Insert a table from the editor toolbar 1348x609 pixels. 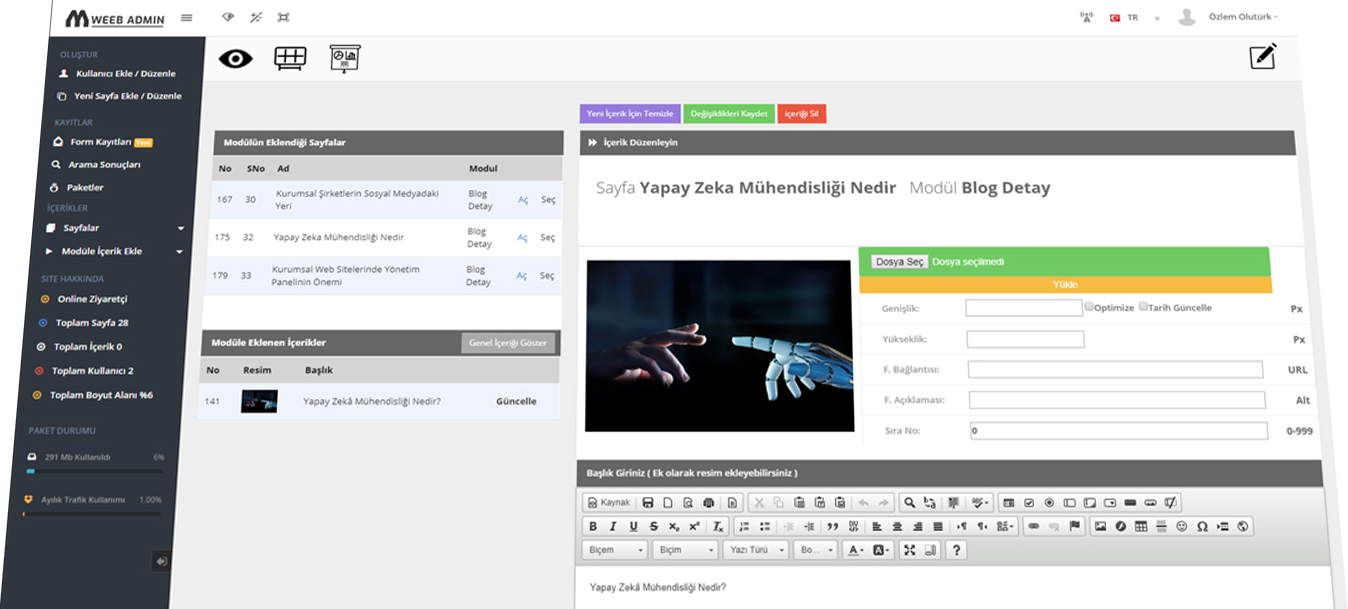(1141, 526)
